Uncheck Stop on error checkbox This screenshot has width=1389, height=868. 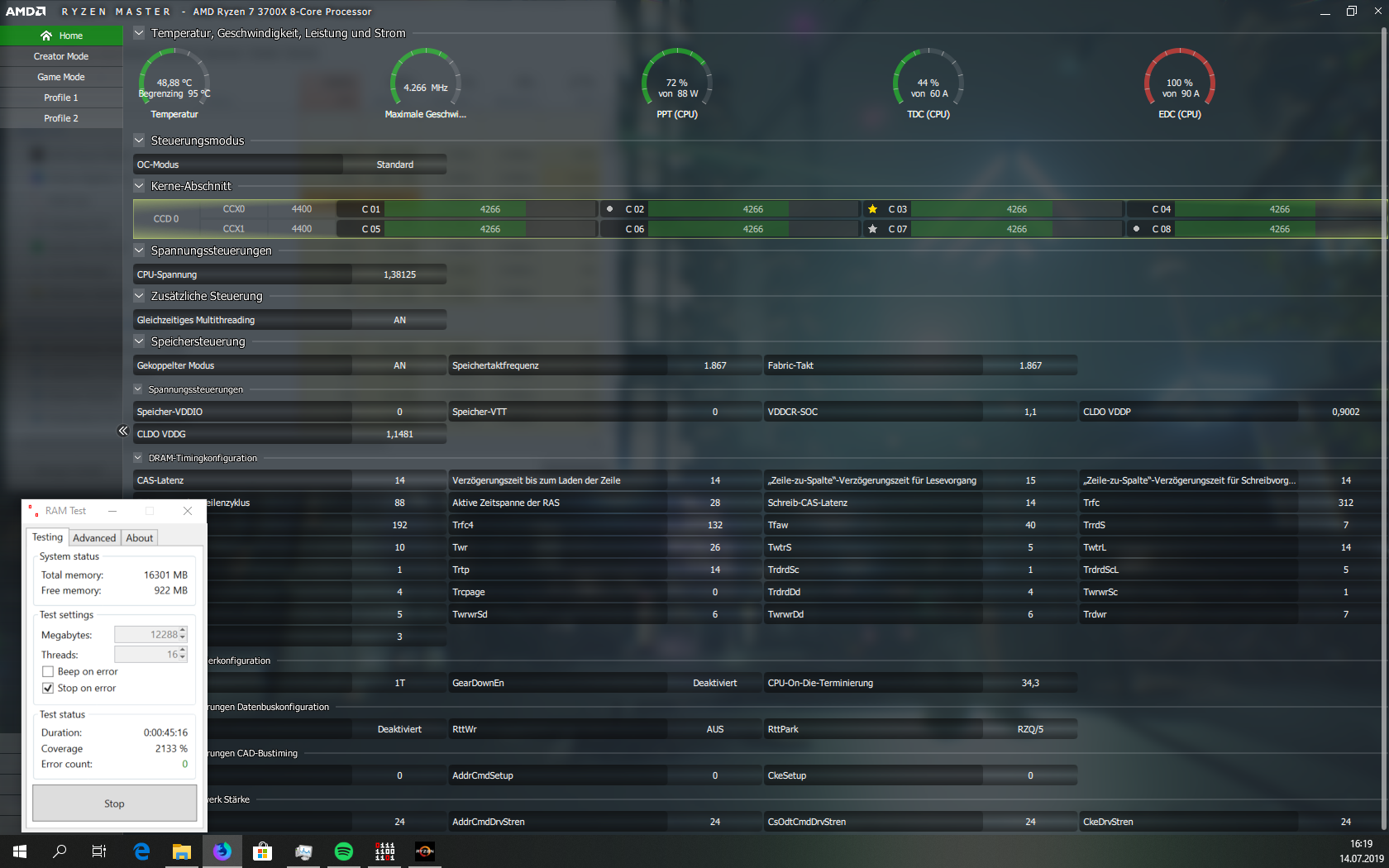[x=48, y=688]
